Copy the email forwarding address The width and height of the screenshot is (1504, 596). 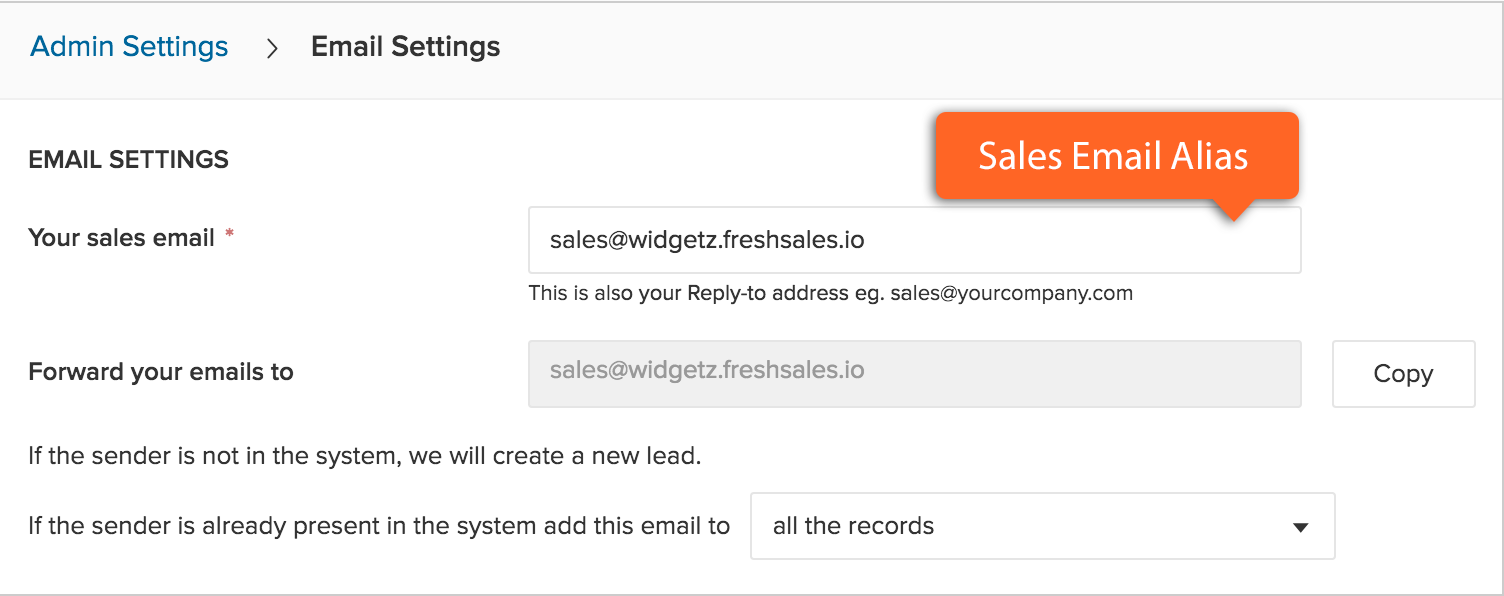[1402, 373]
